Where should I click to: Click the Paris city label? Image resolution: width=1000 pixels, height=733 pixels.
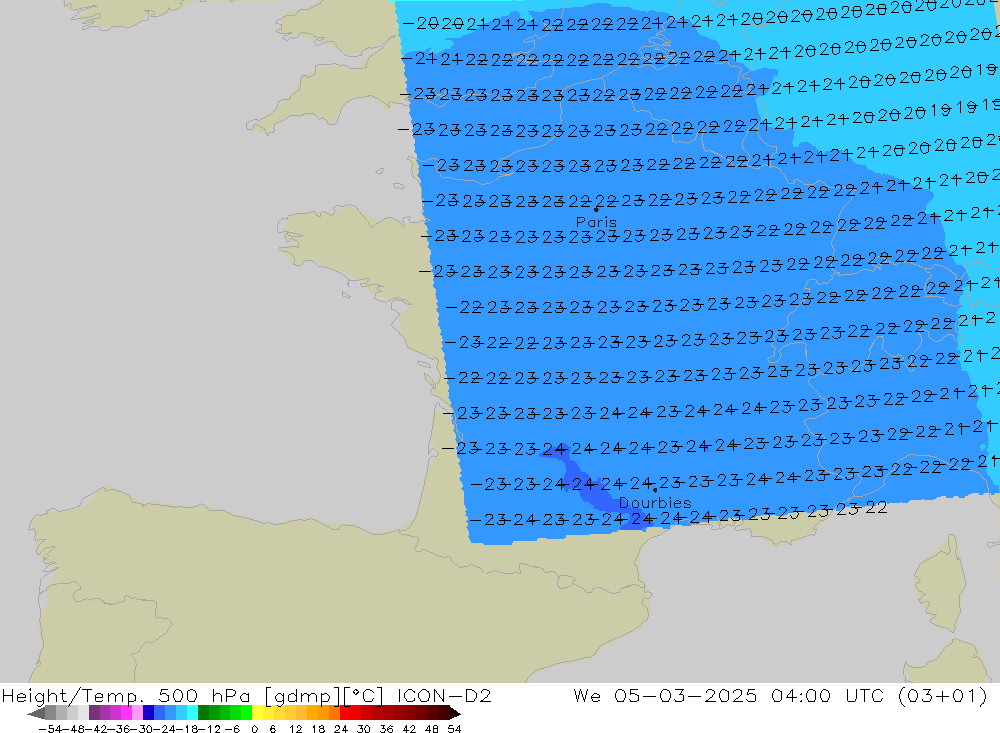[x=596, y=222]
